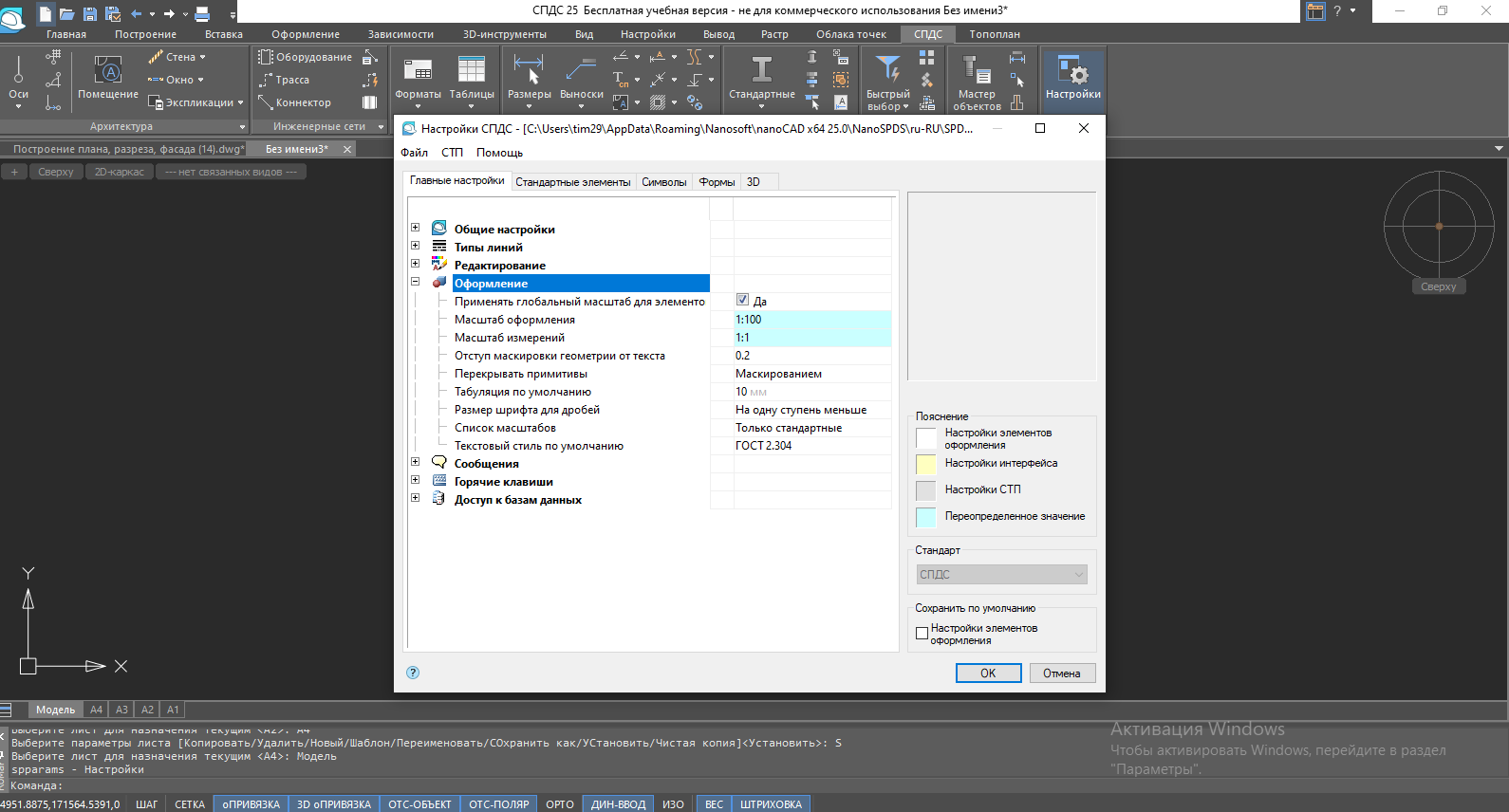Click the OK button

(988, 674)
